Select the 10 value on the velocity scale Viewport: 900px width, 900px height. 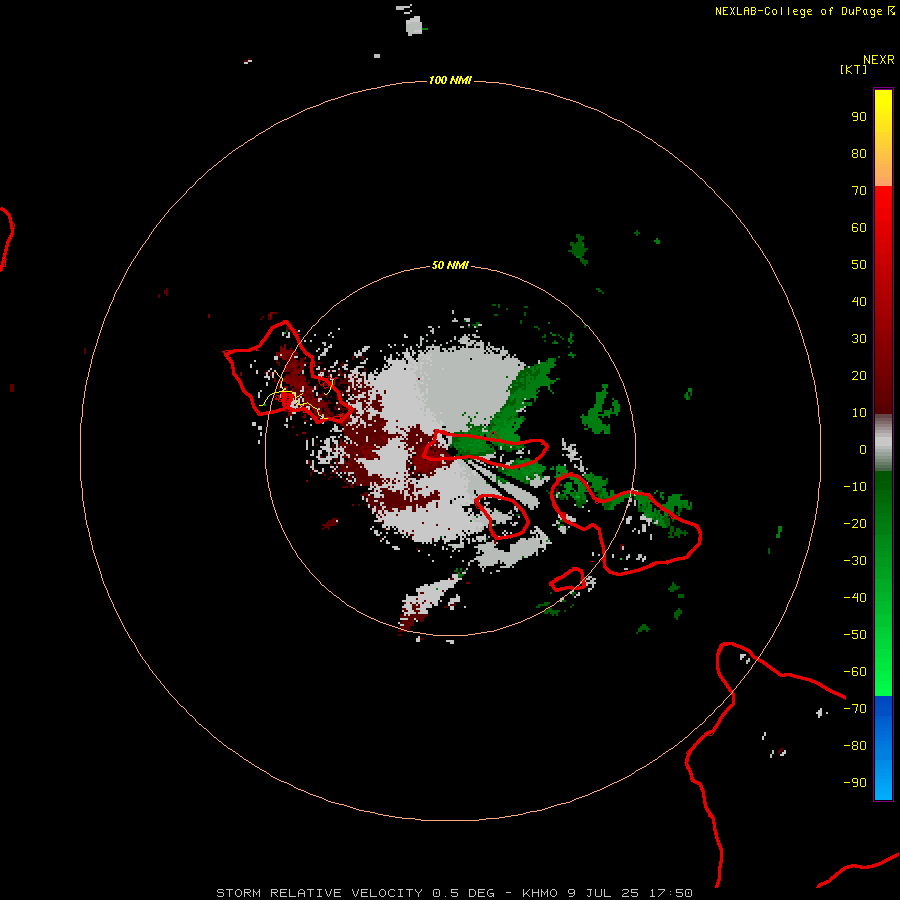click(x=859, y=413)
